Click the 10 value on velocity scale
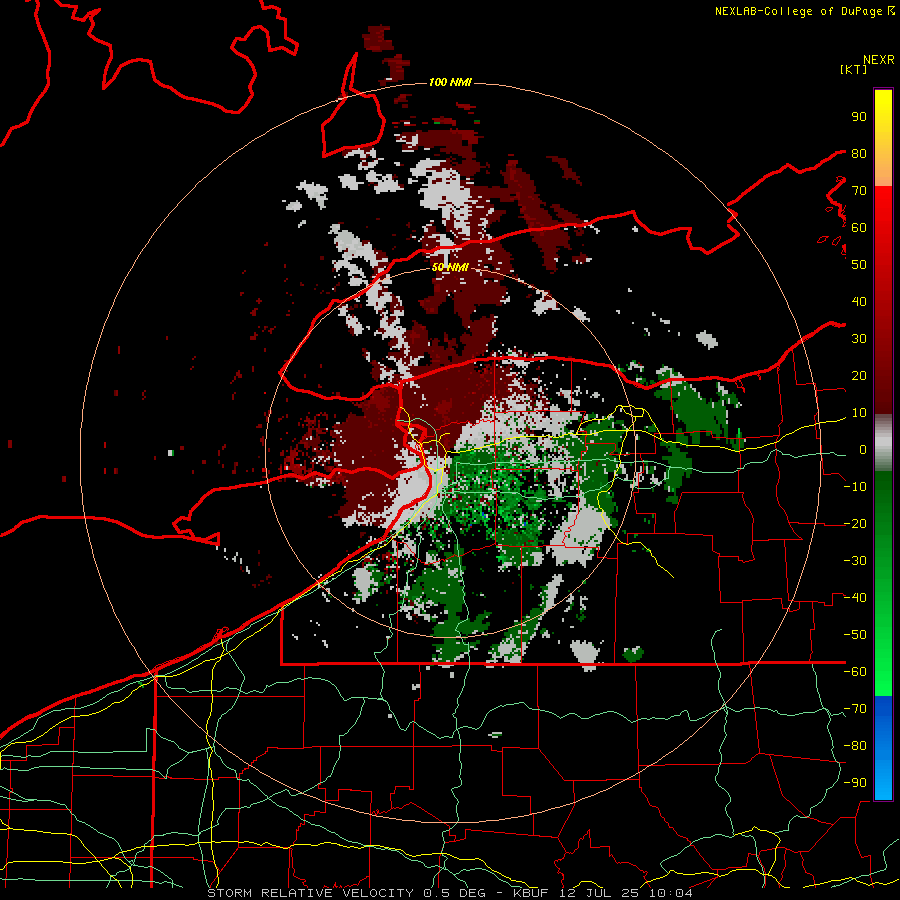The width and height of the screenshot is (900, 900). [x=859, y=413]
